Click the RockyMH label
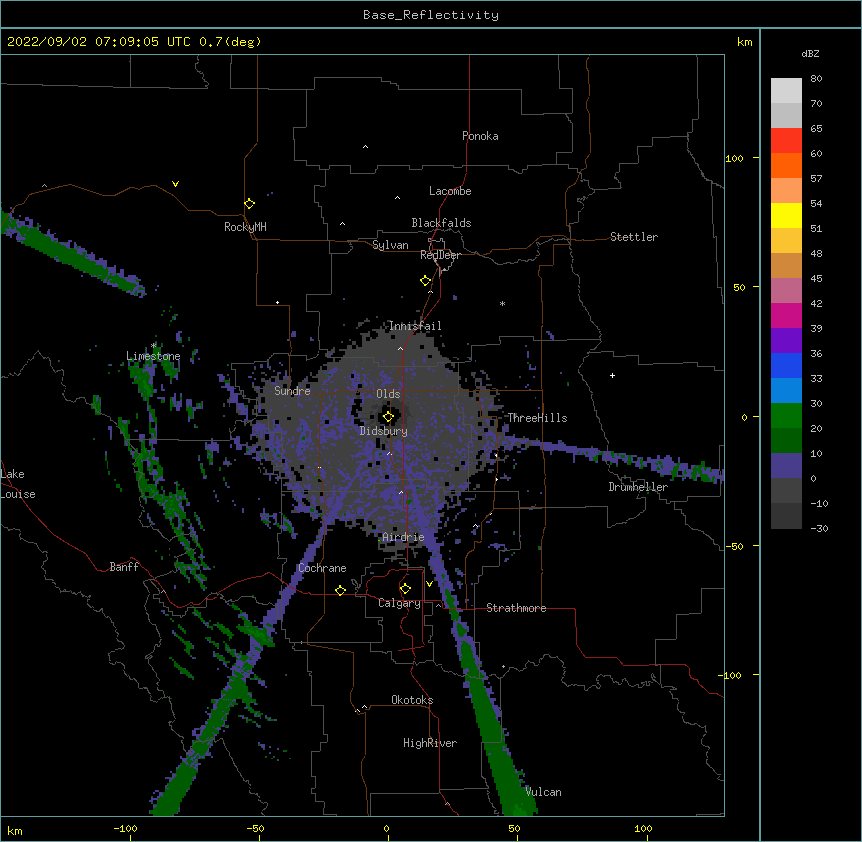This screenshot has width=862, height=842. click(245, 227)
